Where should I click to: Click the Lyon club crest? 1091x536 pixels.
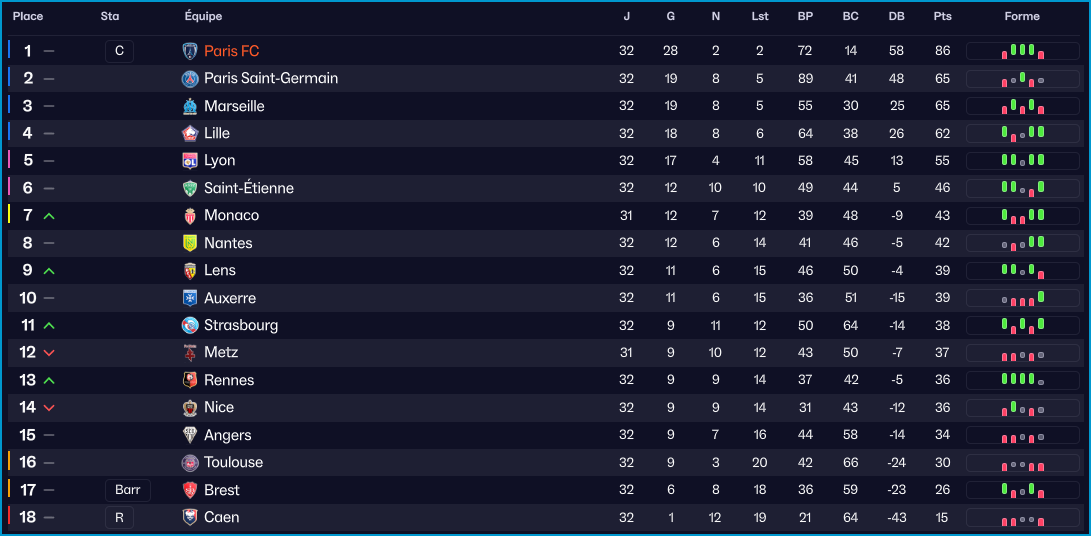(190, 160)
